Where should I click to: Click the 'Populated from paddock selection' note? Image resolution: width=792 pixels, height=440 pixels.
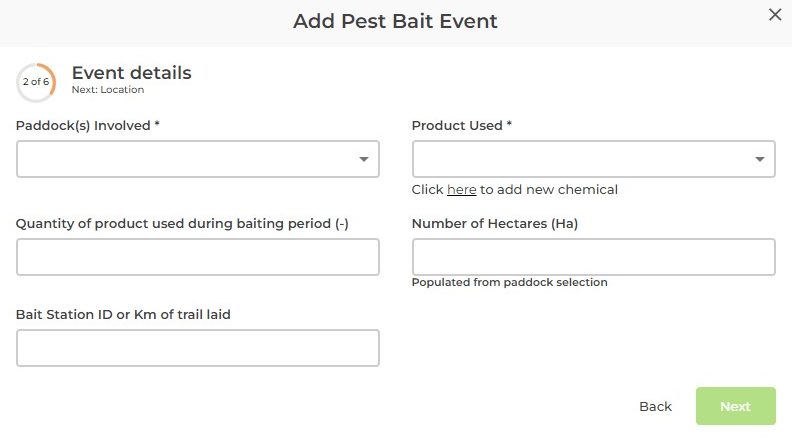point(510,282)
